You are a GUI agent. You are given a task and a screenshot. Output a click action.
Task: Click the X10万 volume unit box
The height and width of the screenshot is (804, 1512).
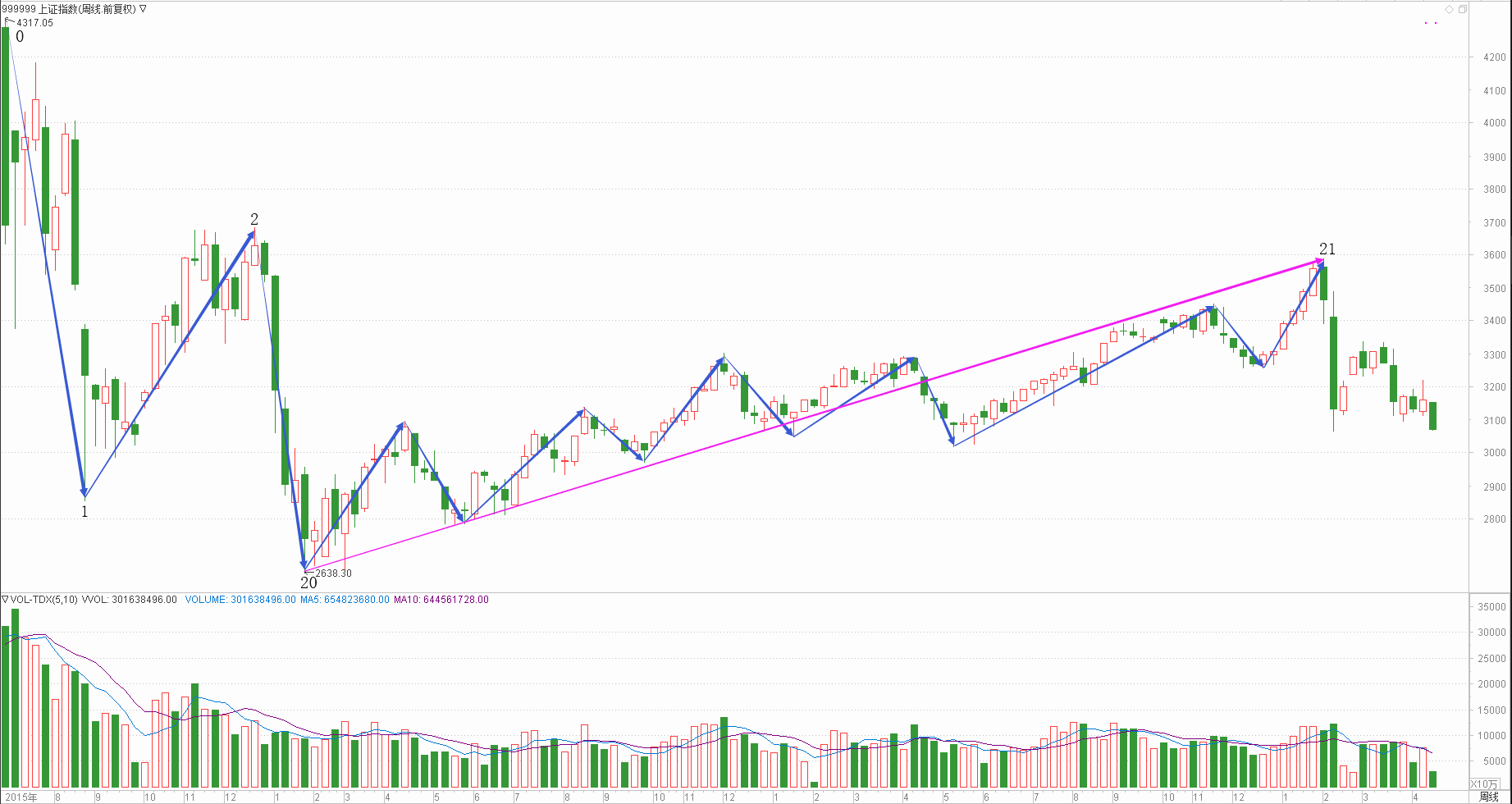(x=1483, y=784)
